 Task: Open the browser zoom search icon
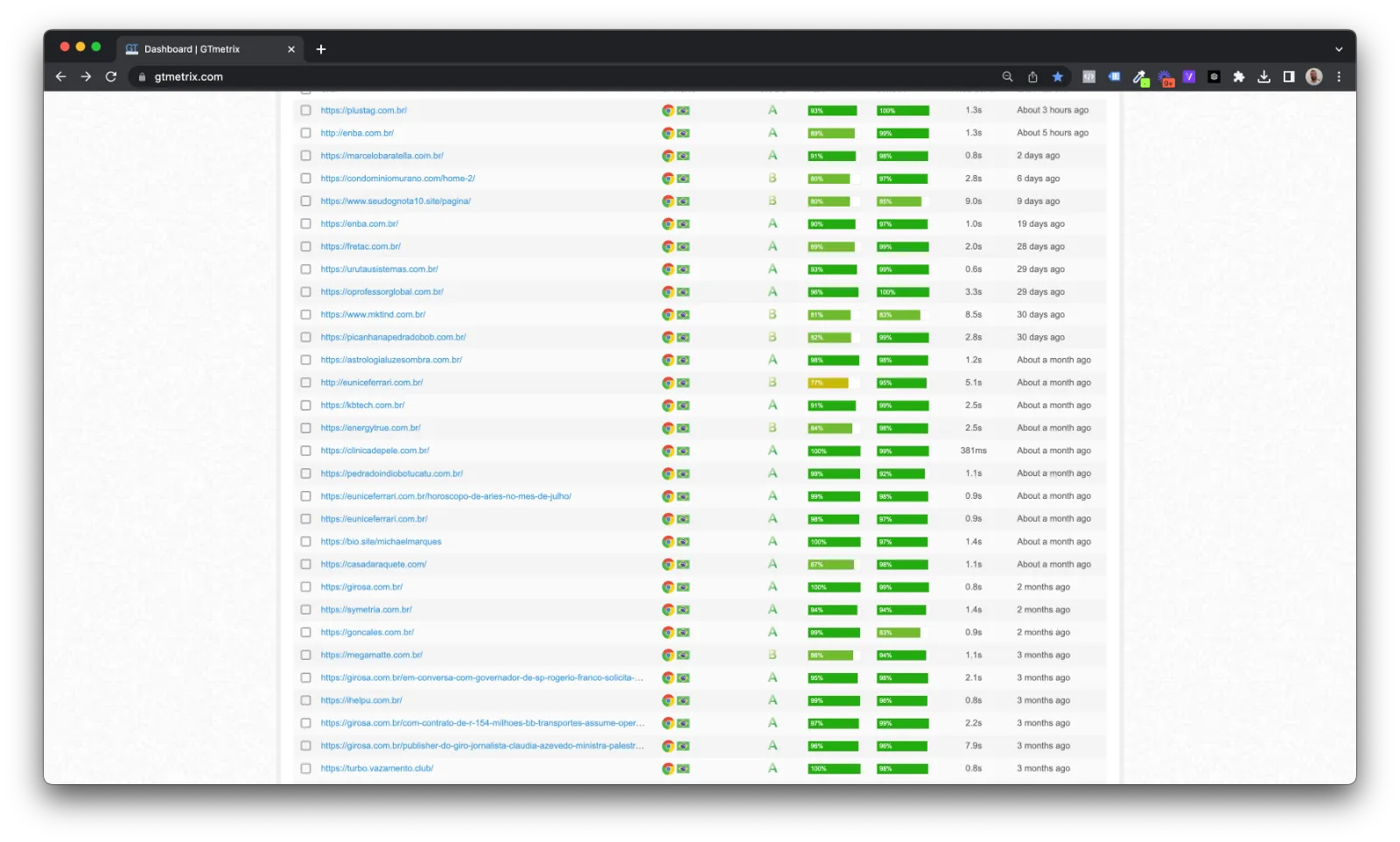pyautogui.click(x=1007, y=77)
